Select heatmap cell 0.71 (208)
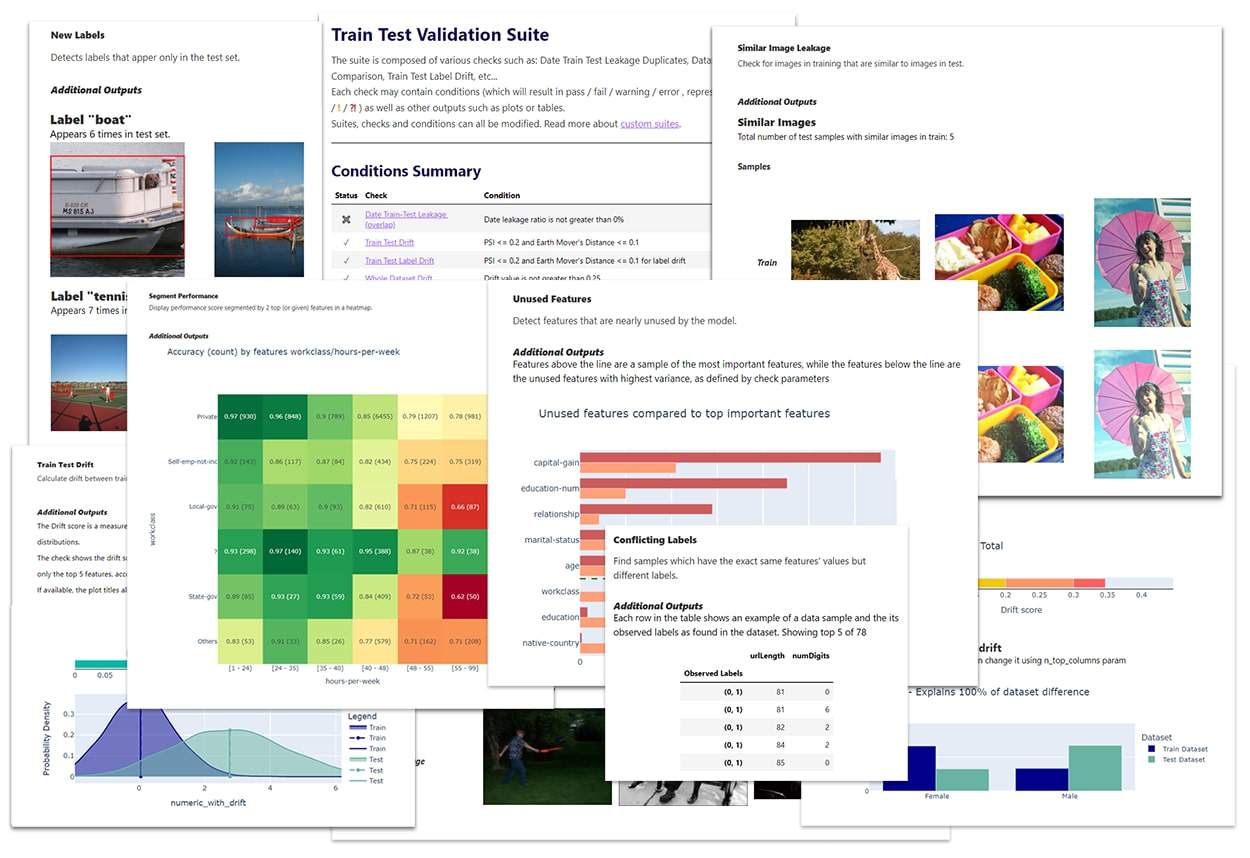 [467, 643]
